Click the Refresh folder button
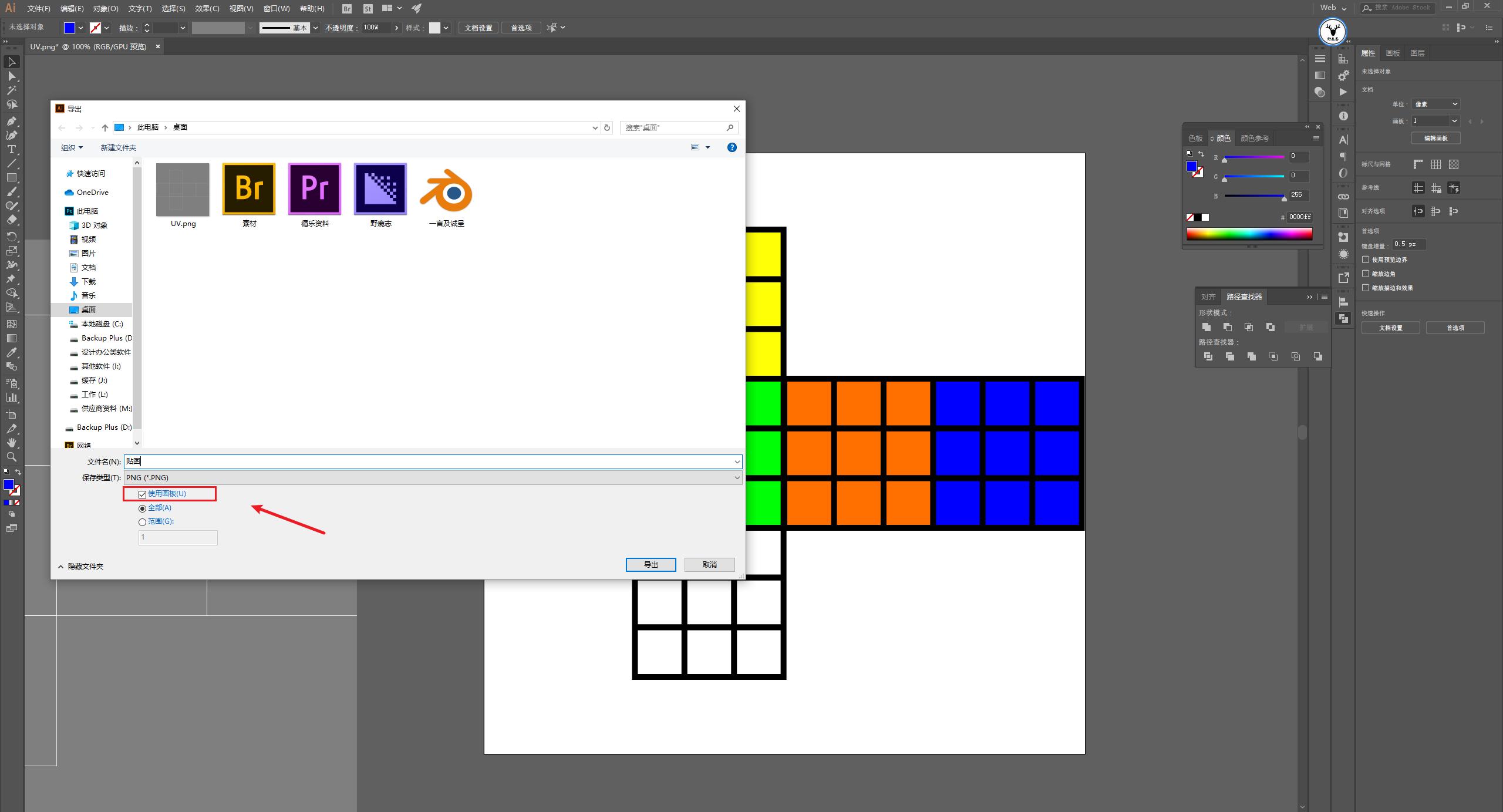Image resolution: width=1503 pixels, height=812 pixels. (608, 127)
